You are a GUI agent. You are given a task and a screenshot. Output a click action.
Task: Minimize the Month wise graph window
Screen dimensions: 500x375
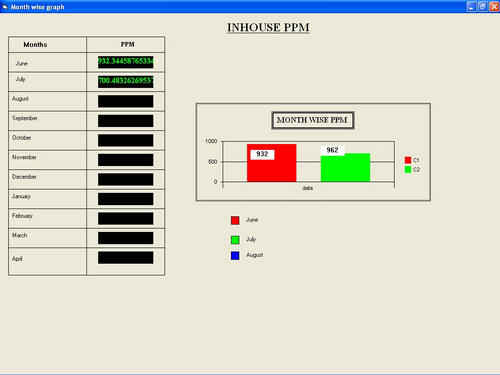pos(471,7)
